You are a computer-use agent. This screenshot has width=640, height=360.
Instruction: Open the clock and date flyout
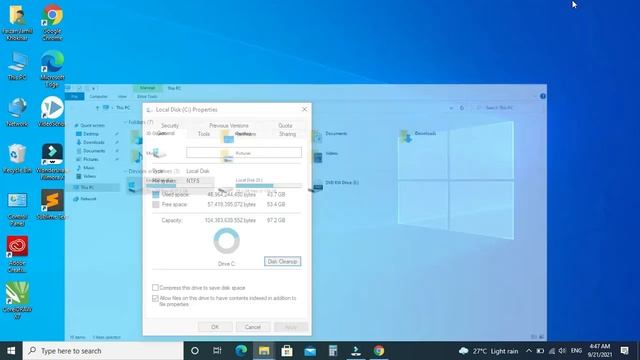(x=600, y=351)
